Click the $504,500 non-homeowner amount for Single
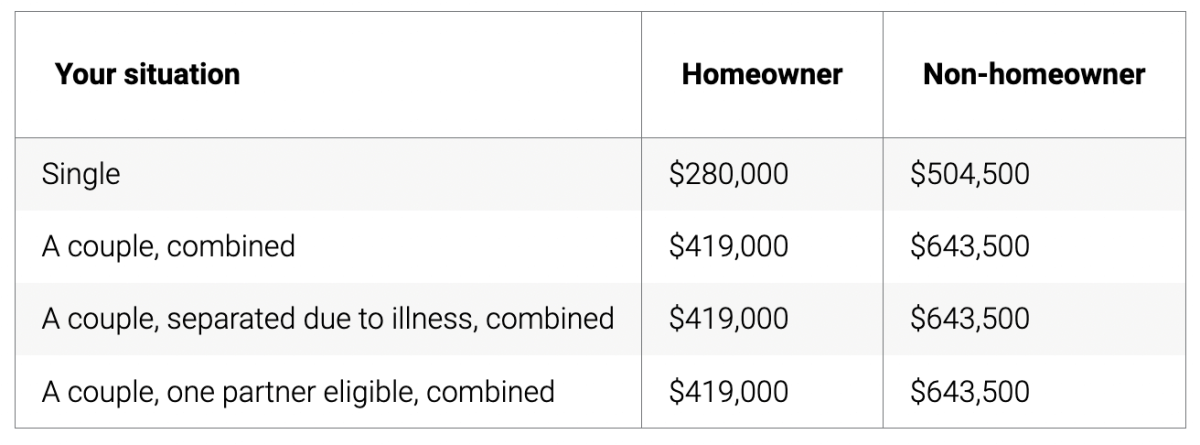This screenshot has height=445, width=1200. (x=969, y=174)
